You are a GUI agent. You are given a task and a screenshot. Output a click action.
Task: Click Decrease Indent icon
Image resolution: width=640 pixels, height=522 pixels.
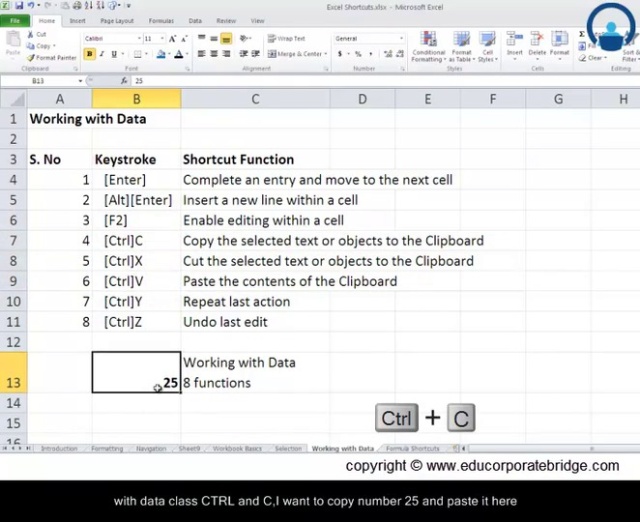[244, 54]
